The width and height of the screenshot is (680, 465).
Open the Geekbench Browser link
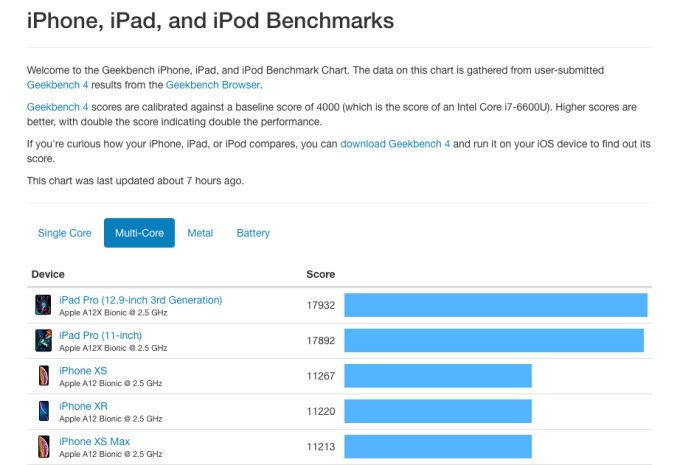pyautogui.click(x=213, y=85)
